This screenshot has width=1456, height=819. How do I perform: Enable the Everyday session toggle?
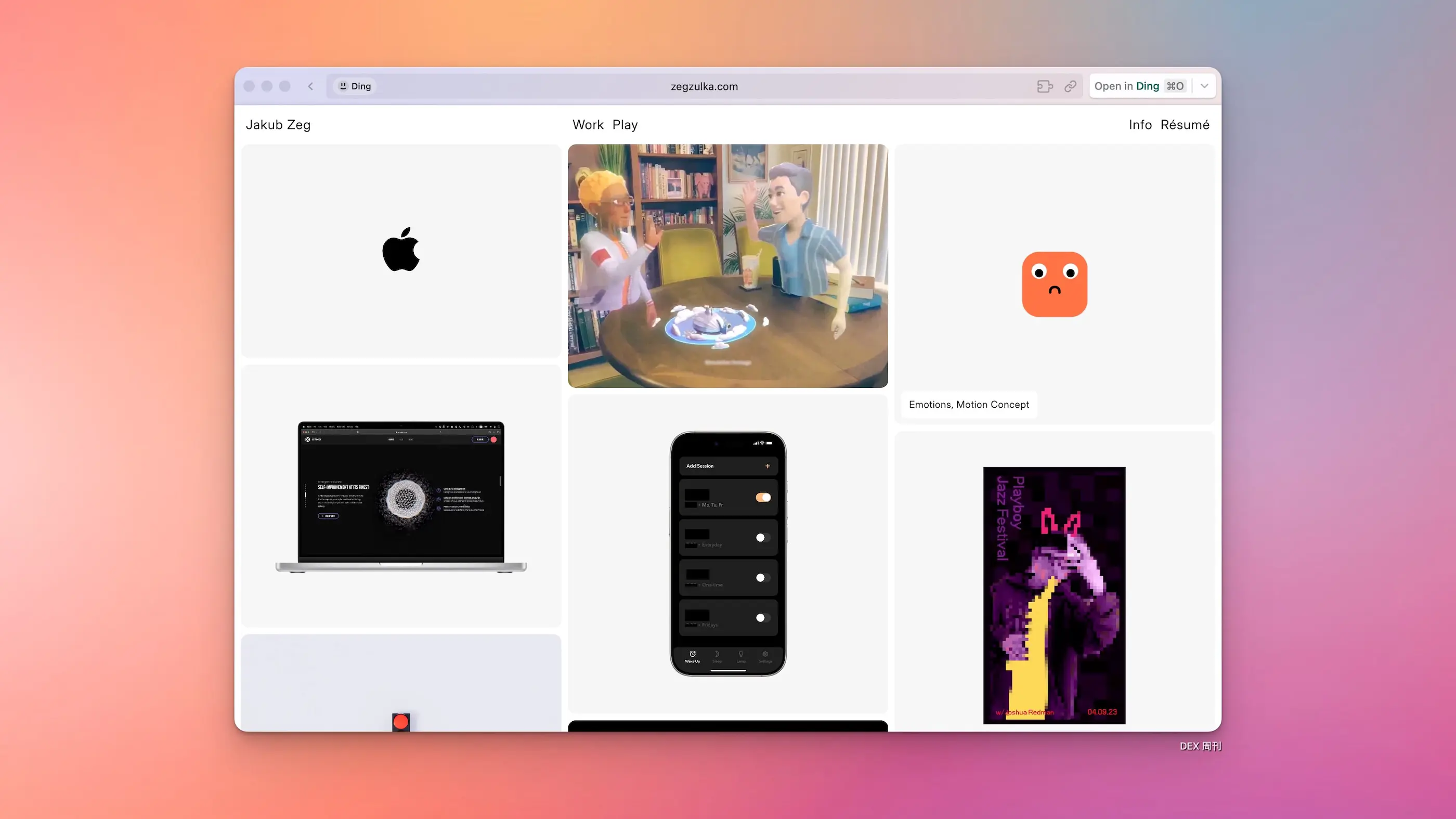click(763, 538)
